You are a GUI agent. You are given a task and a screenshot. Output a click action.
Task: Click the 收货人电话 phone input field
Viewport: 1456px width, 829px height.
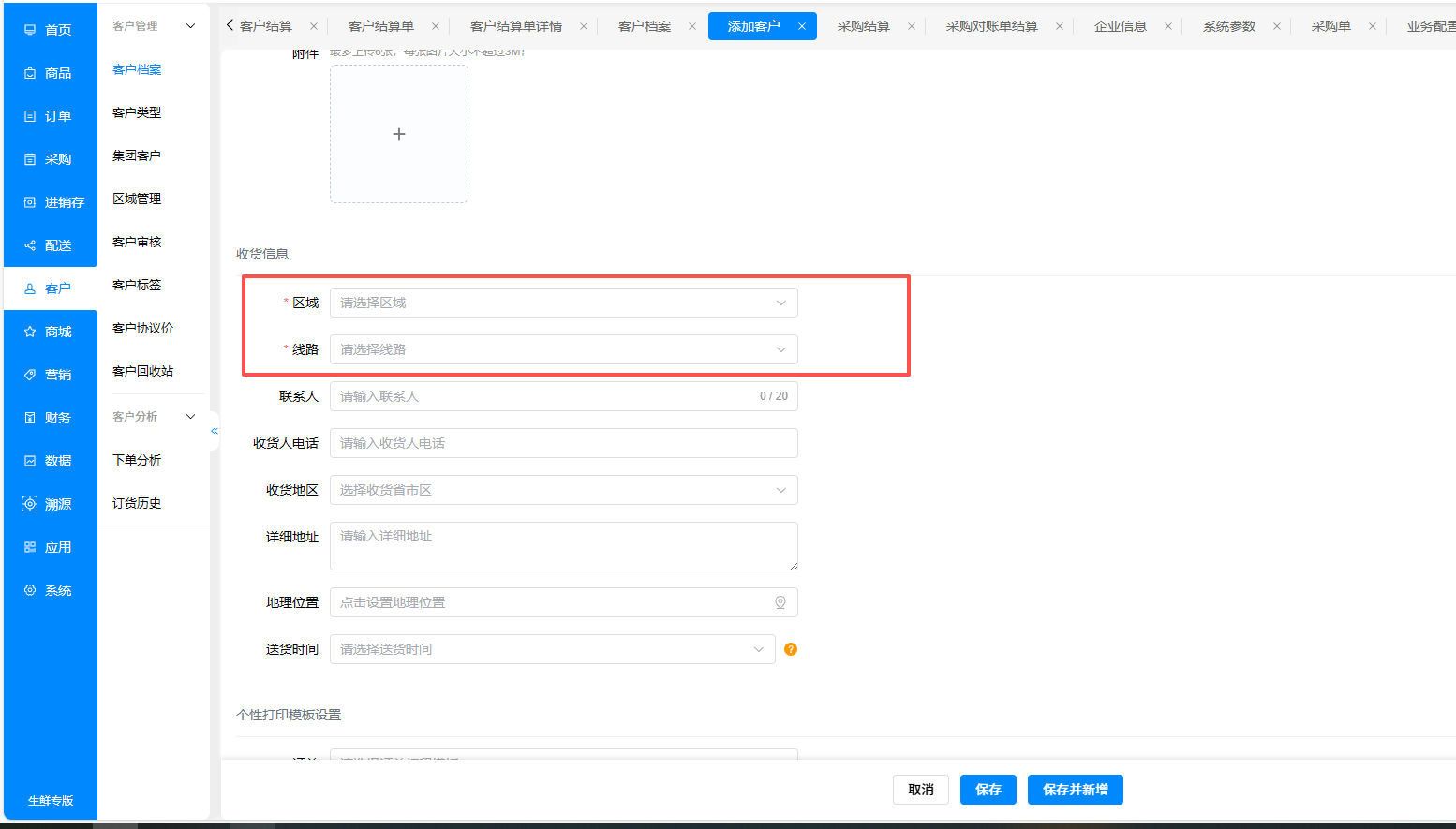pyautogui.click(x=564, y=443)
